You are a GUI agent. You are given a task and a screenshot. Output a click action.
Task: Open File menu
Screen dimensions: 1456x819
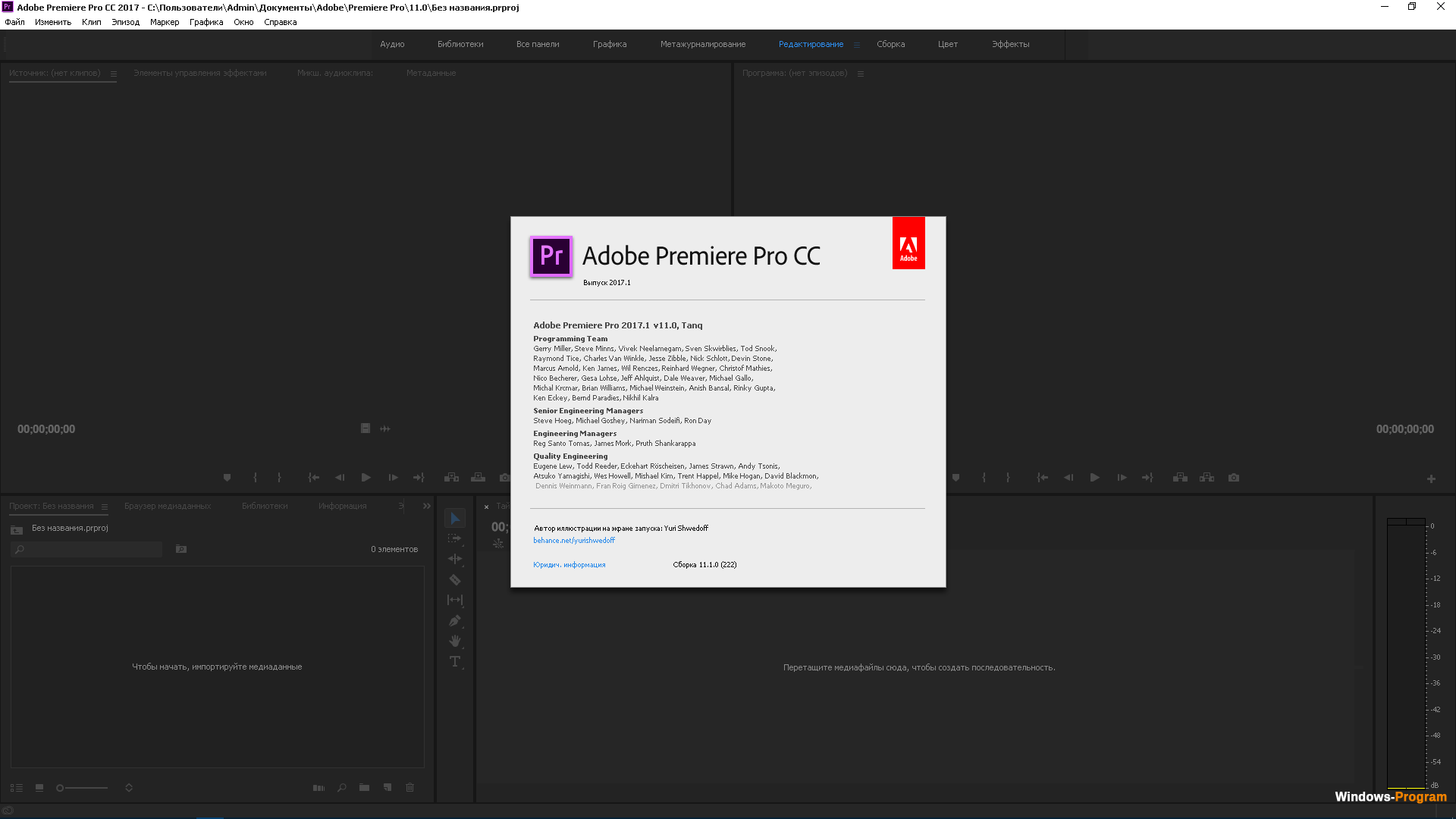(14, 22)
